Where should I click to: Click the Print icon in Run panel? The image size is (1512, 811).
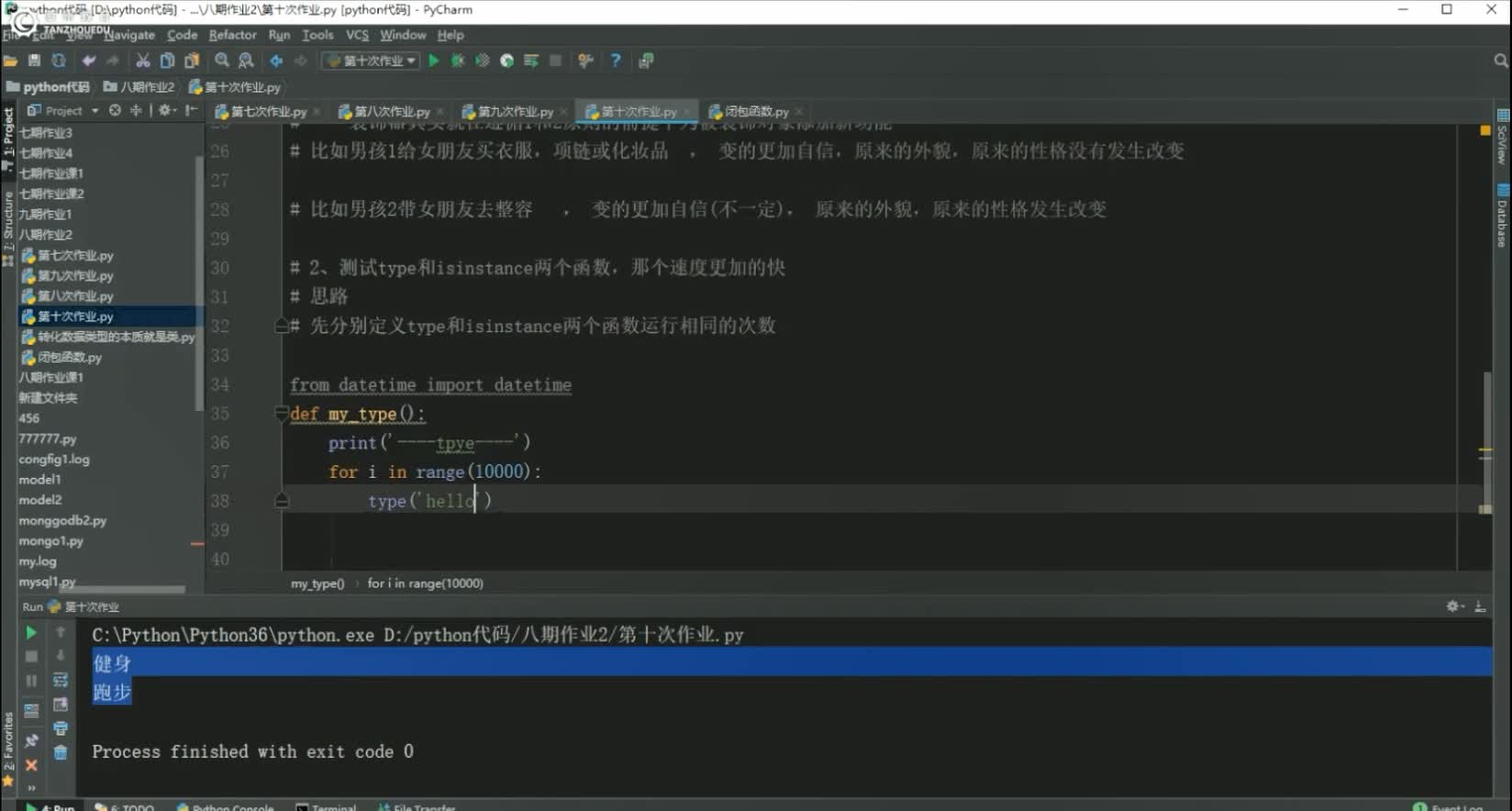[61, 728]
